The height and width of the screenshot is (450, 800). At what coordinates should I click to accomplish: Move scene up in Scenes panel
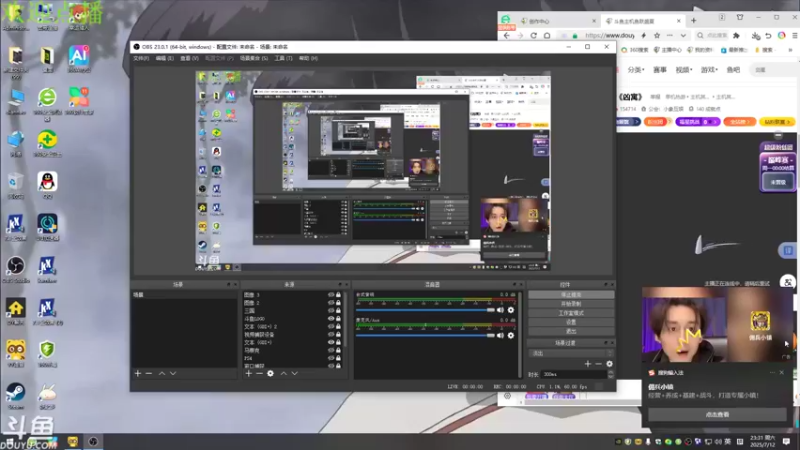coord(162,373)
